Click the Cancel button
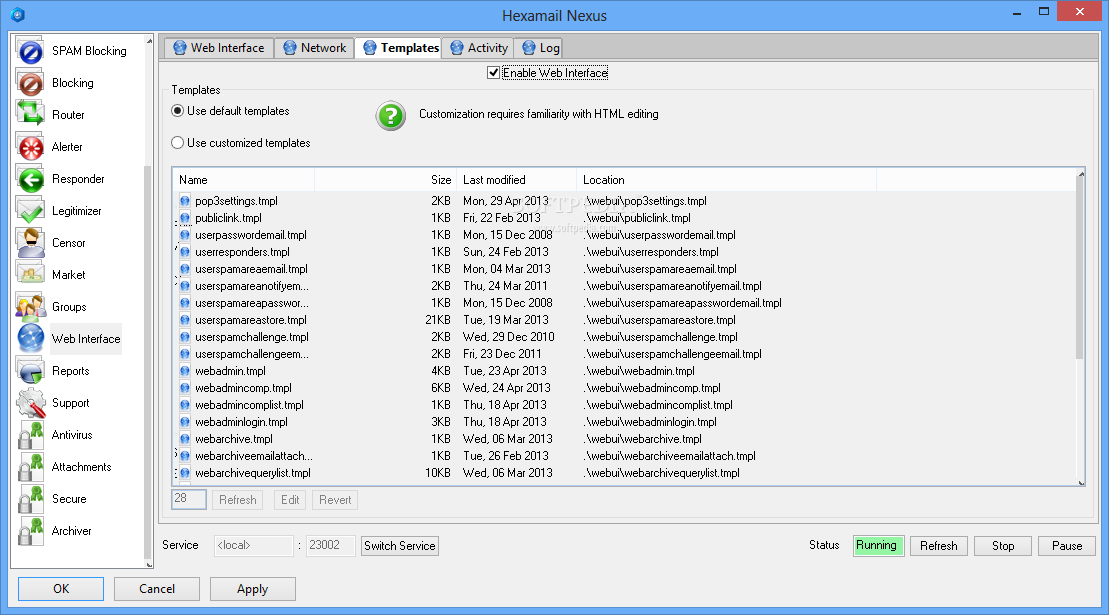 pos(157,589)
